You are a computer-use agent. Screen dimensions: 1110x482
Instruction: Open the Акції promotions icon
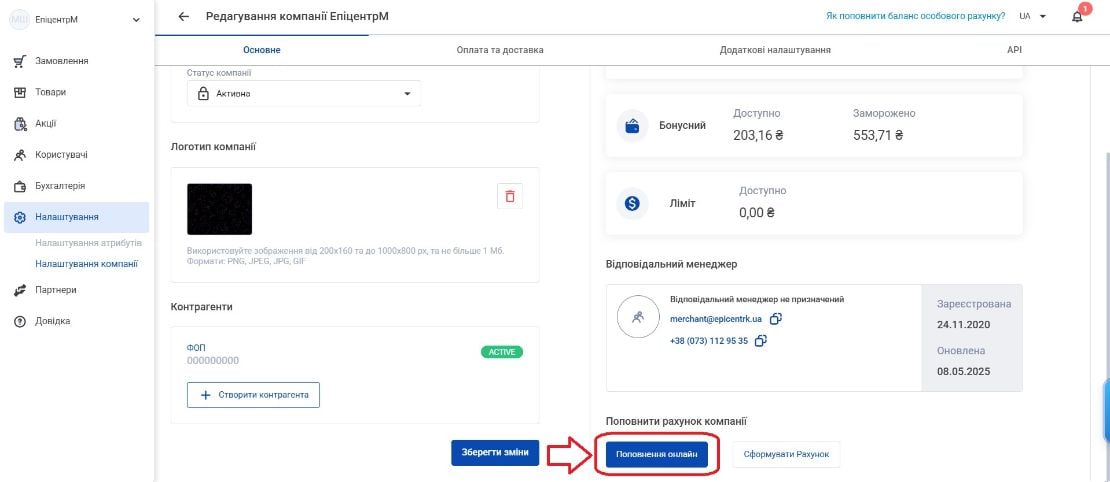click(x=20, y=124)
